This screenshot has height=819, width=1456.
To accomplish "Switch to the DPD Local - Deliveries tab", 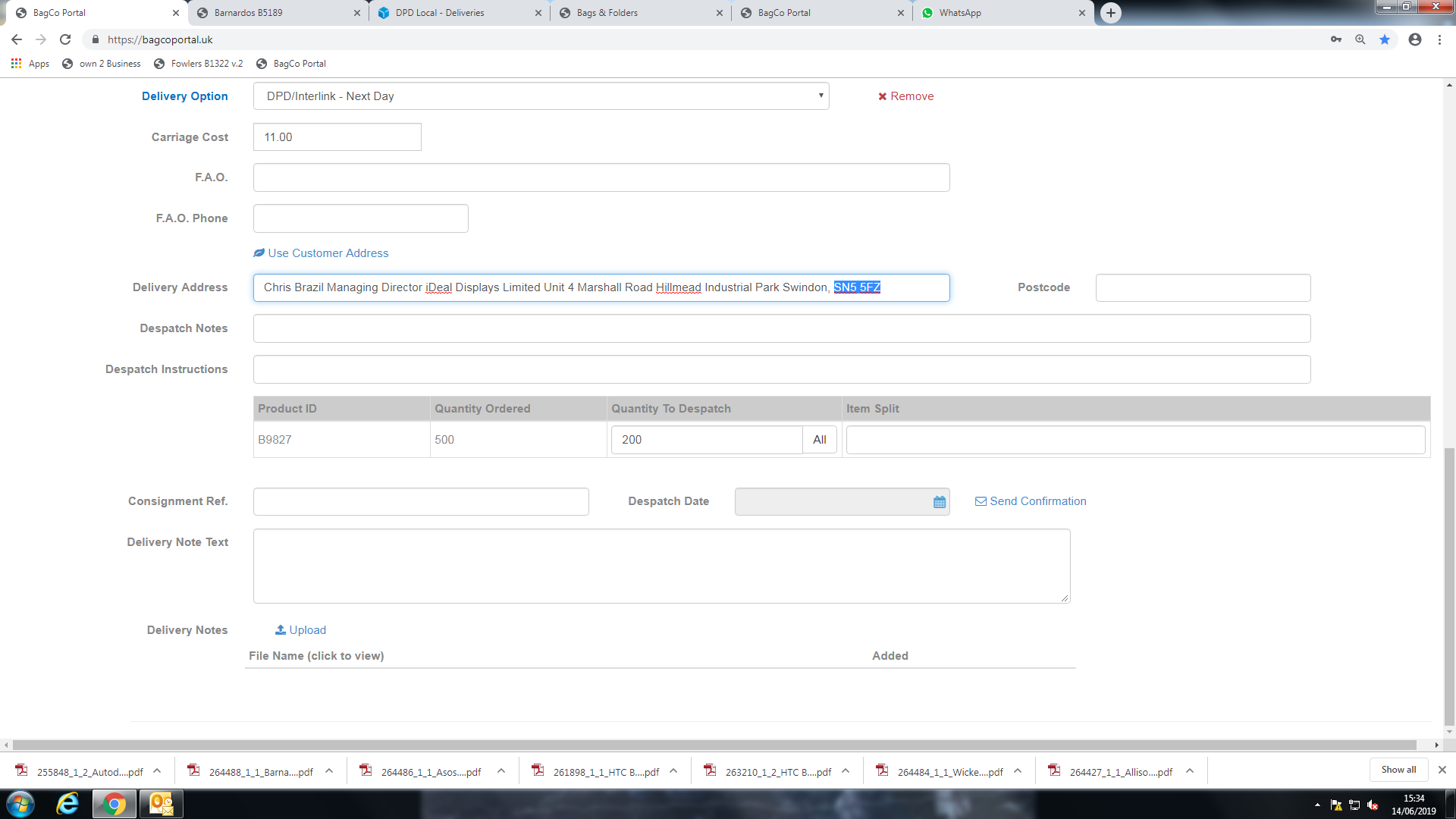I will 440,13.
